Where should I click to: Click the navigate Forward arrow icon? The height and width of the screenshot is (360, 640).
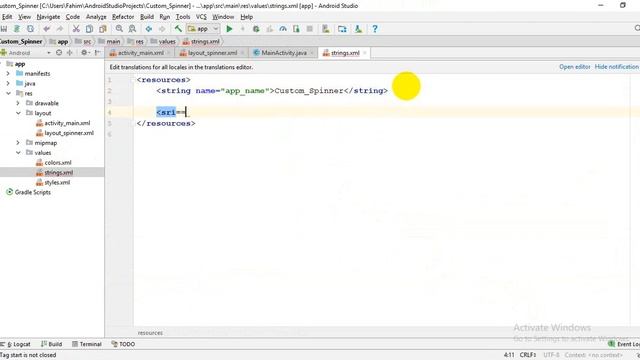click(x=162, y=29)
